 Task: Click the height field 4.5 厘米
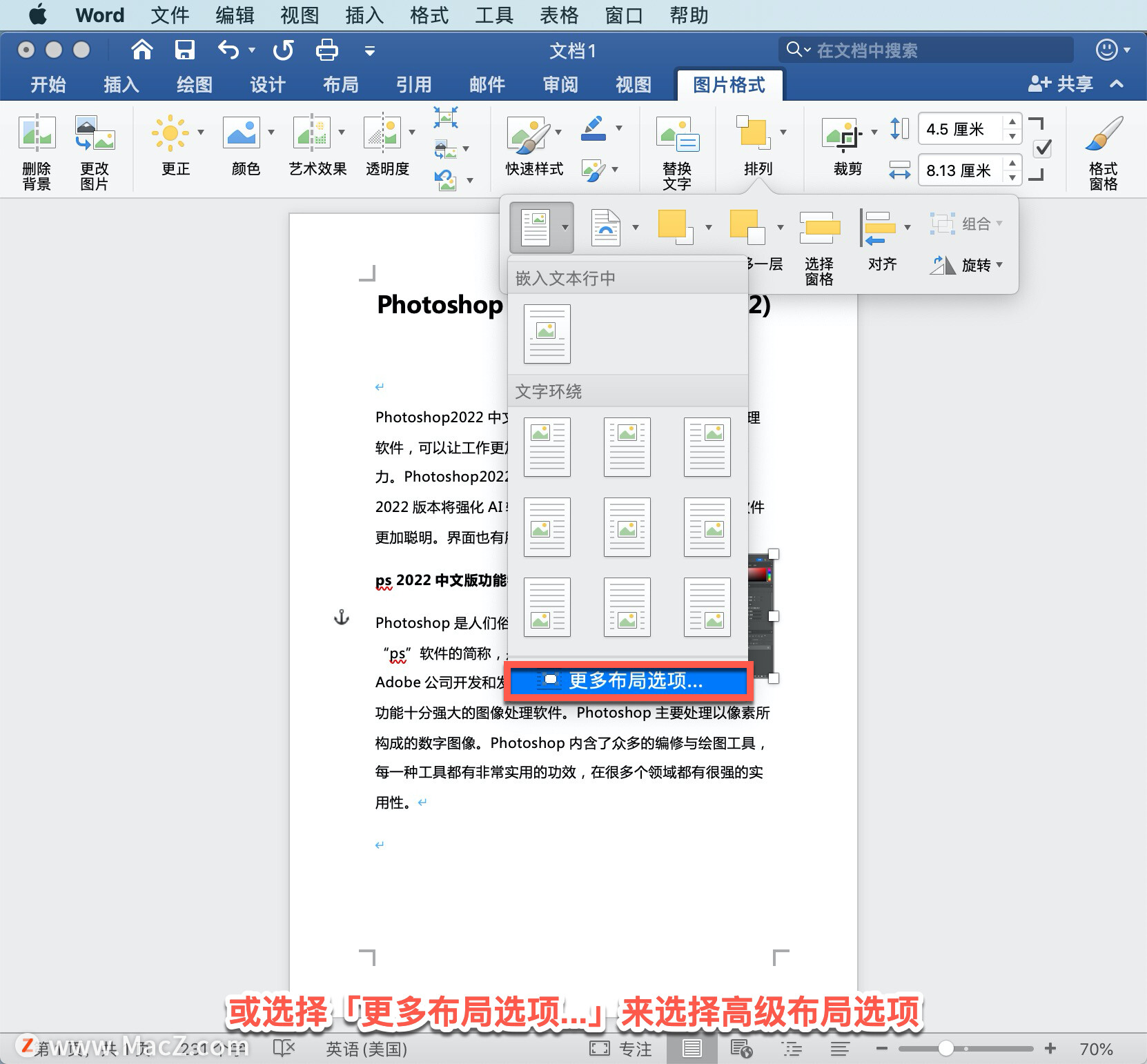[x=961, y=129]
